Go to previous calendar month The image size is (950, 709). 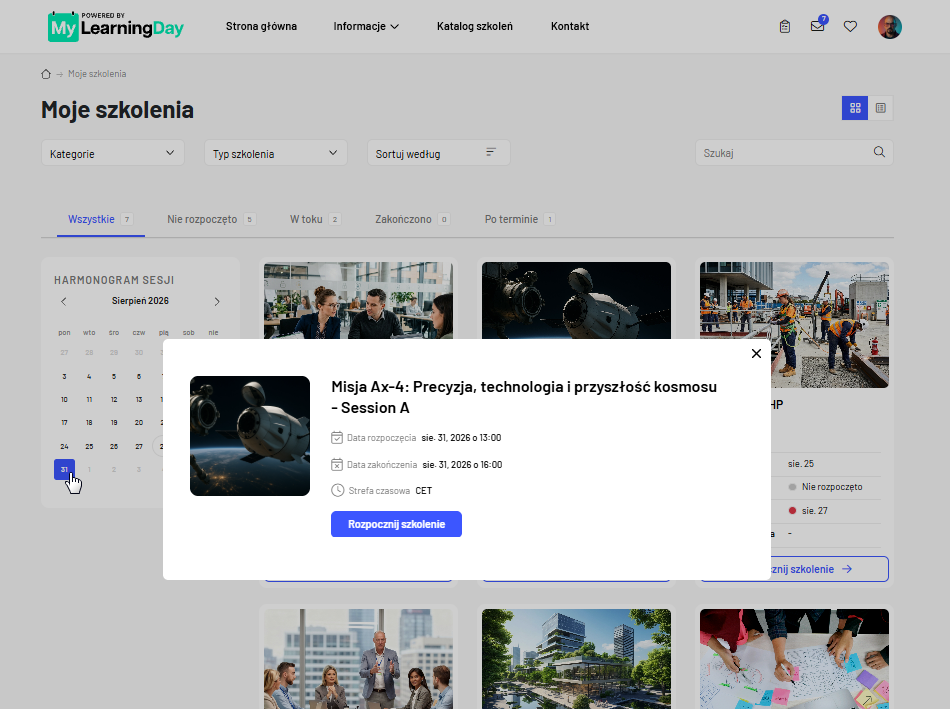point(64,301)
